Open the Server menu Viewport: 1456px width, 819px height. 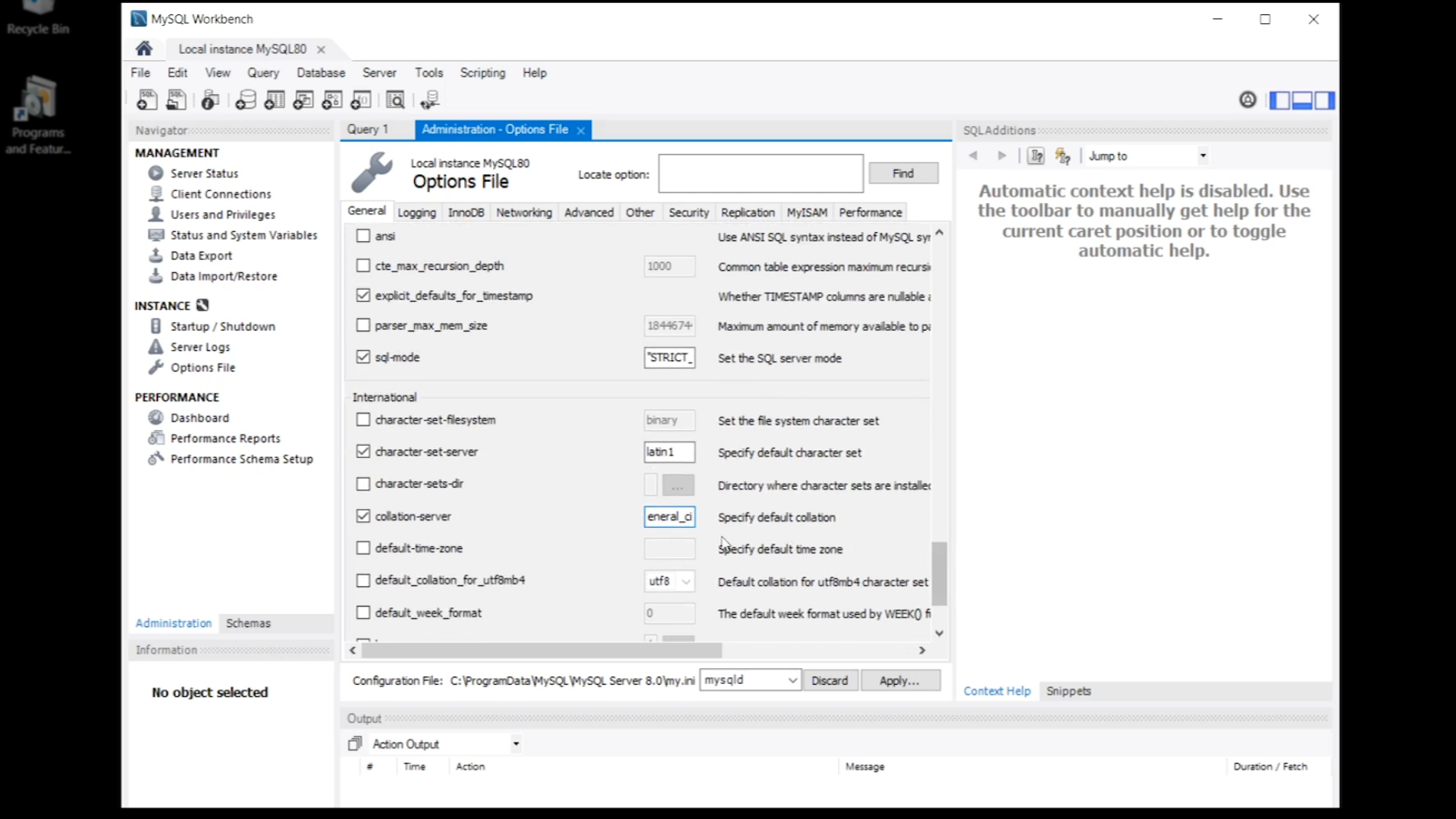coord(378,73)
